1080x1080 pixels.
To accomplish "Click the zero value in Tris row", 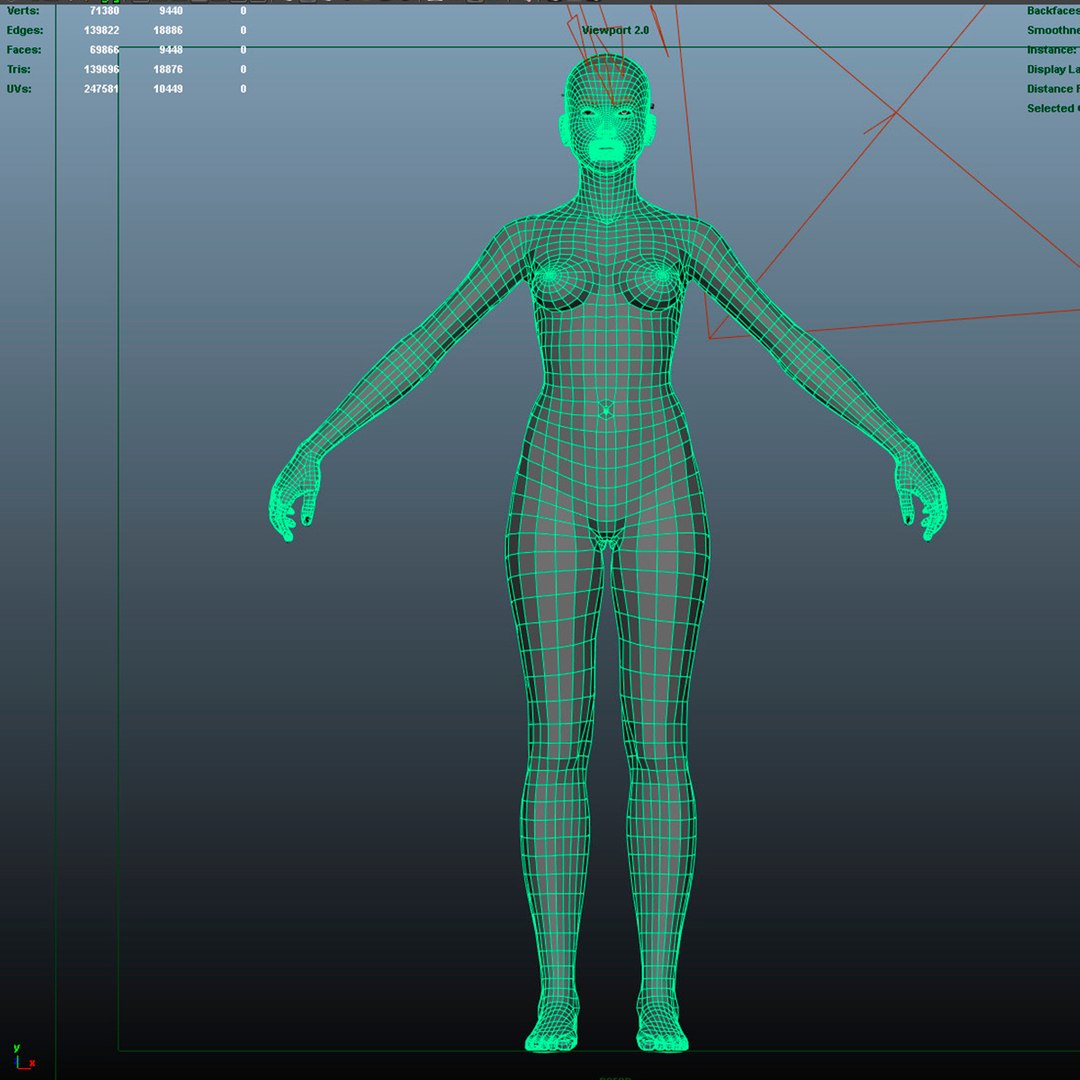I will (243, 69).
